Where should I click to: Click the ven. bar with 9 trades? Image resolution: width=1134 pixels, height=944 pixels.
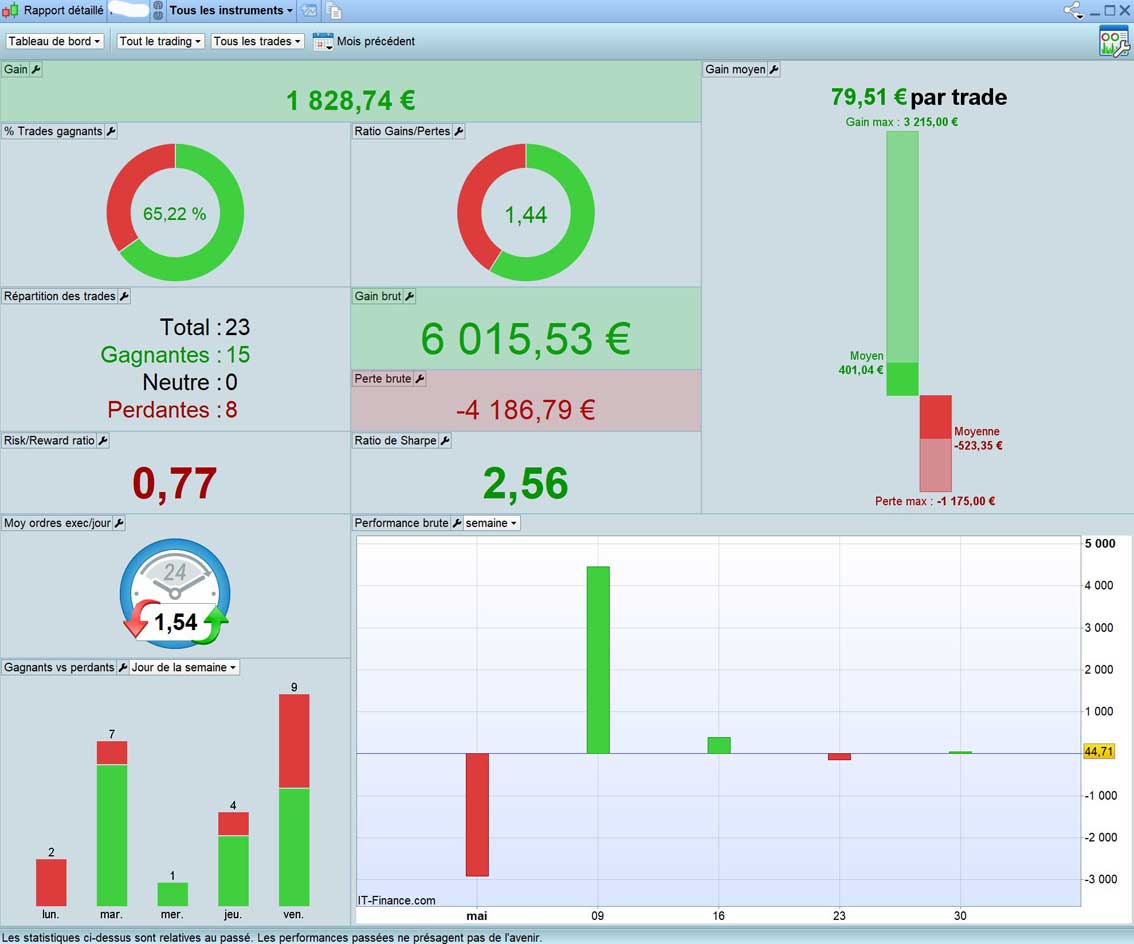(x=294, y=799)
